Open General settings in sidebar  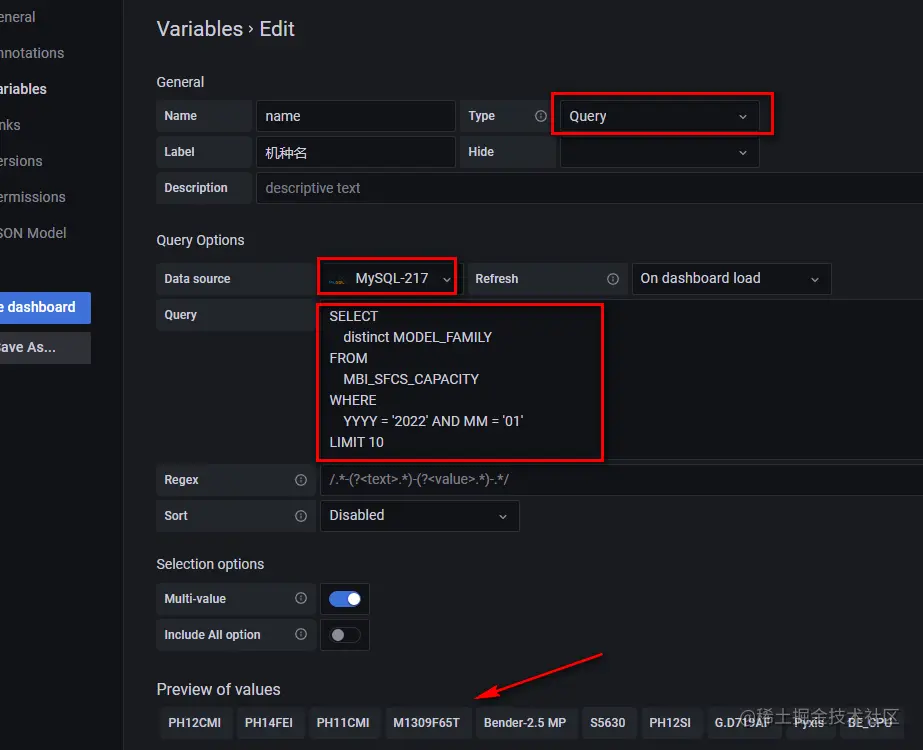click(x=18, y=17)
